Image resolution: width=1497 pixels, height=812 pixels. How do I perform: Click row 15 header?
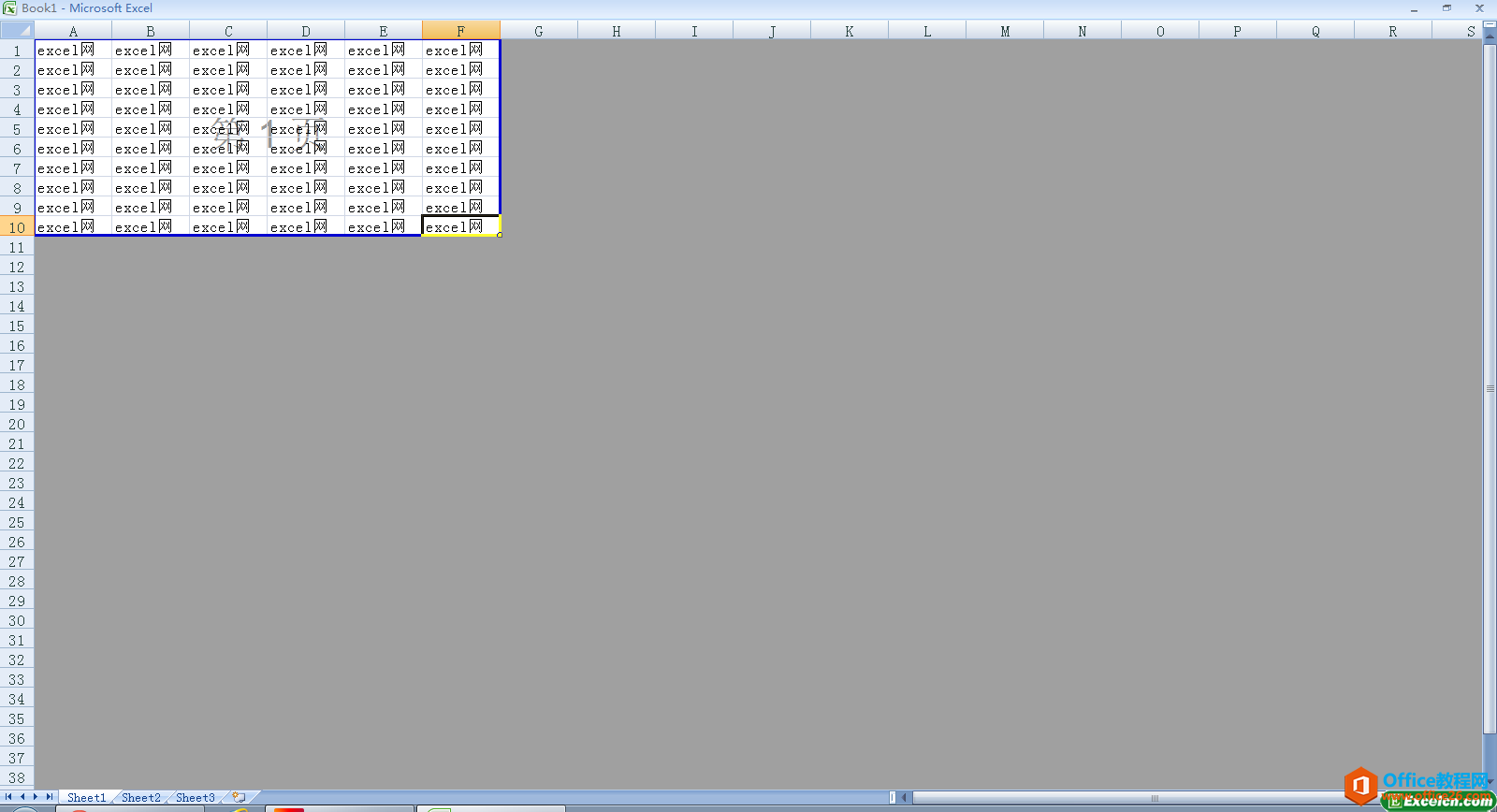pos(17,326)
